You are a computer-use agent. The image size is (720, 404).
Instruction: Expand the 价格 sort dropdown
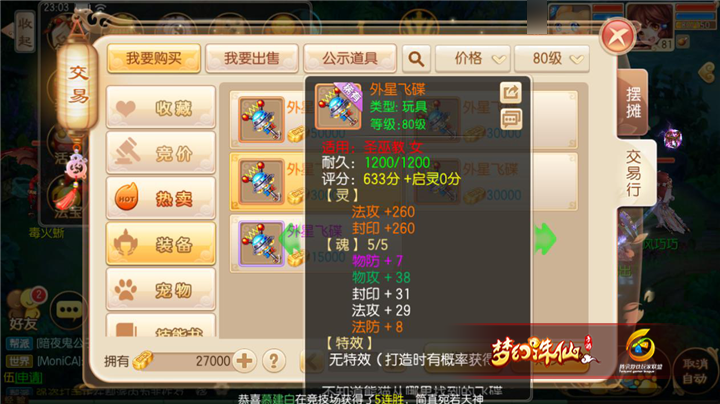point(472,58)
